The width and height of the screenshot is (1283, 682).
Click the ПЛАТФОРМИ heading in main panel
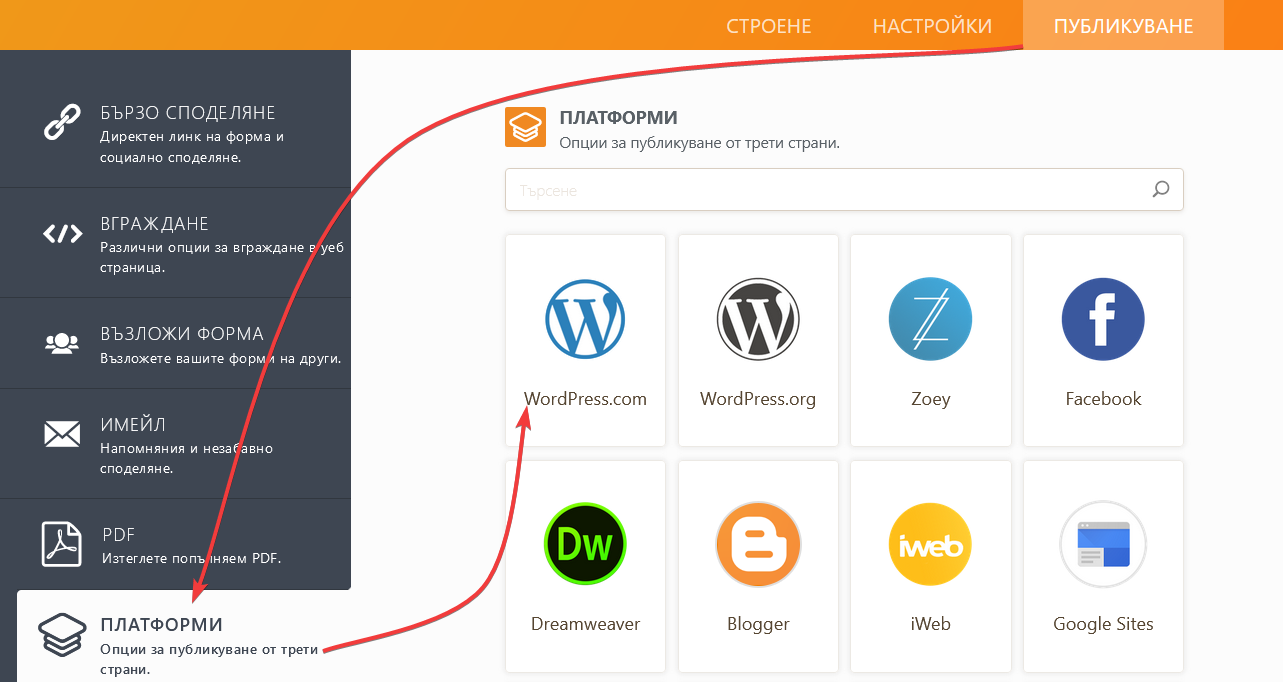pyautogui.click(x=618, y=118)
